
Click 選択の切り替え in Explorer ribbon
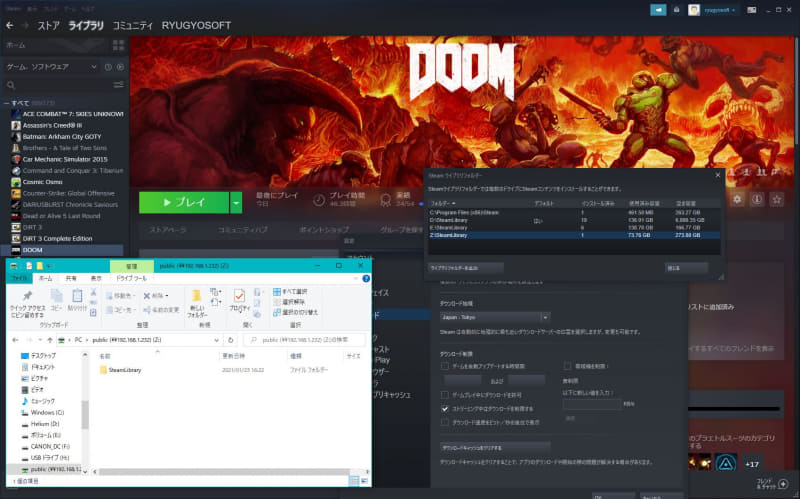pyautogui.click(x=295, y=312)
